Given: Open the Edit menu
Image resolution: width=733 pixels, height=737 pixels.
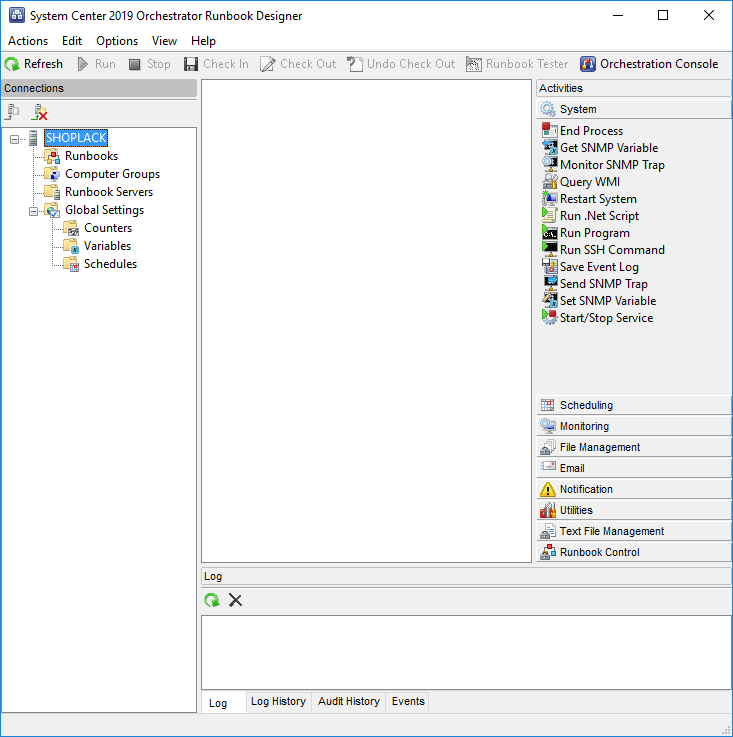Looking at the screenshot, I should click(x=72, y=41).
